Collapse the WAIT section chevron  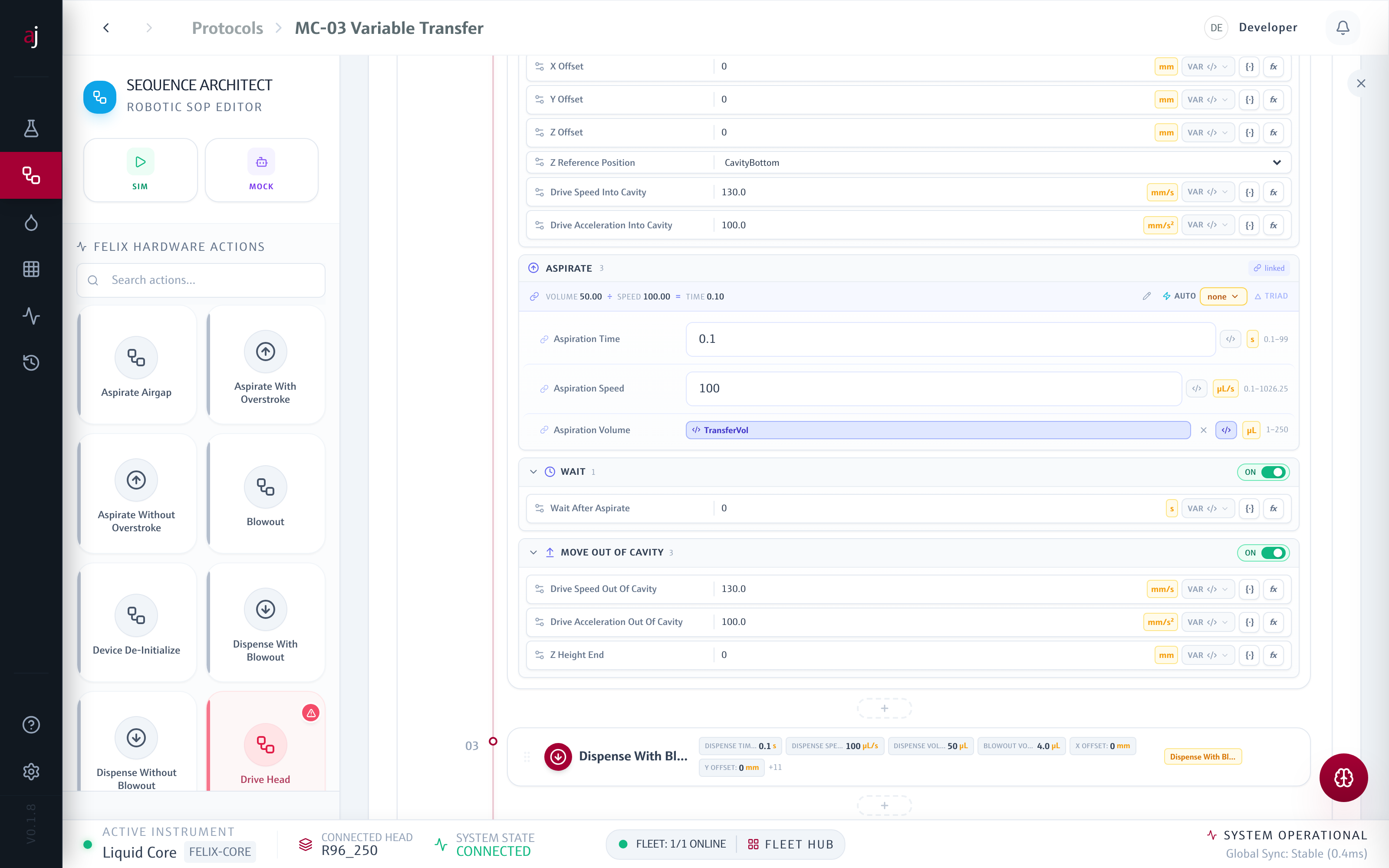(533, 472)
